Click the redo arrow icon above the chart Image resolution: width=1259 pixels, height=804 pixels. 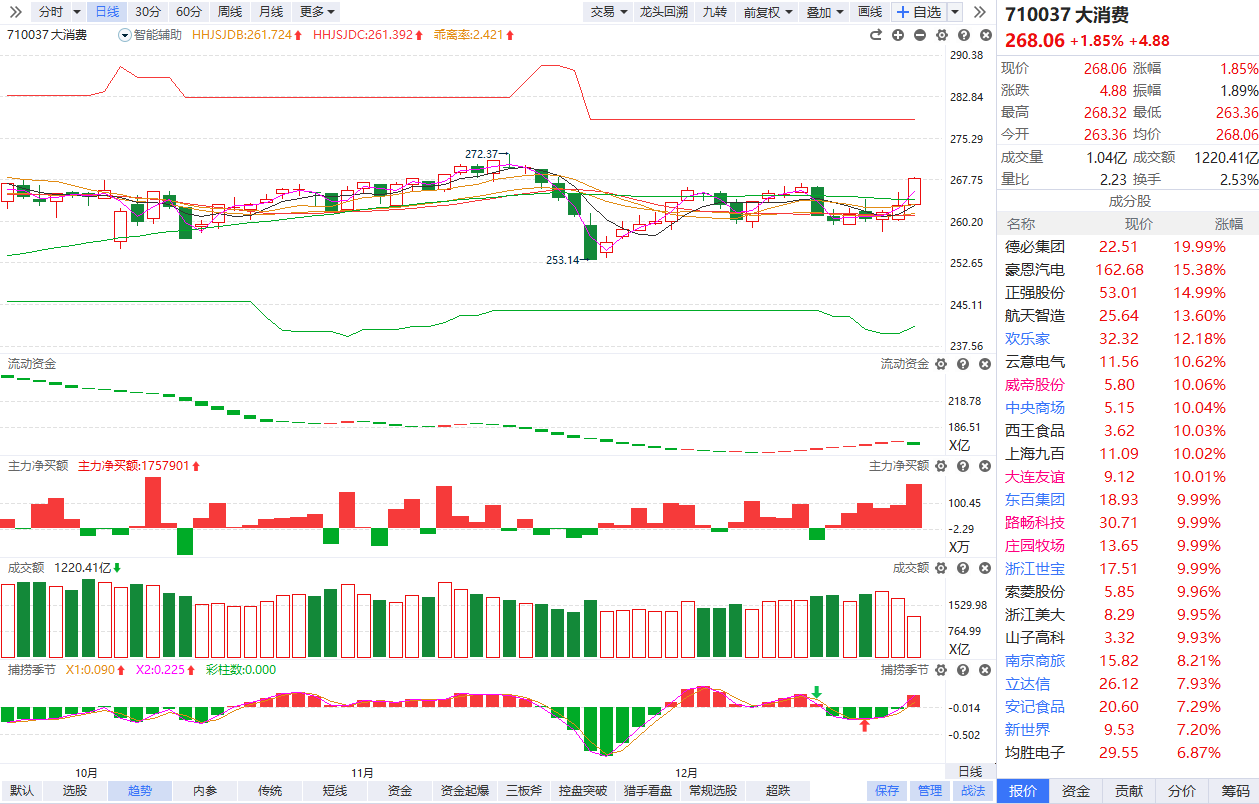tap(876, 35)
